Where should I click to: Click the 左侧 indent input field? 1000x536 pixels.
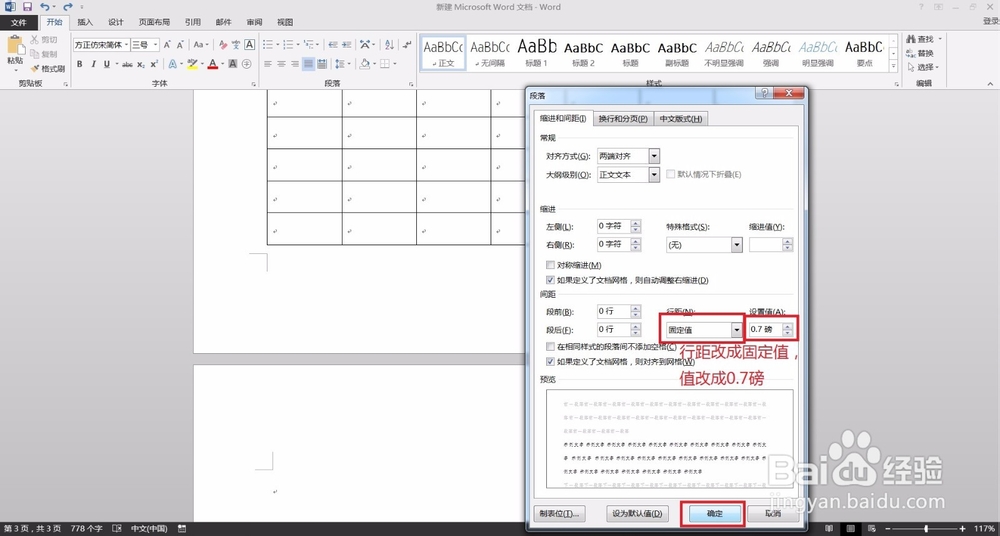[614, 226]
